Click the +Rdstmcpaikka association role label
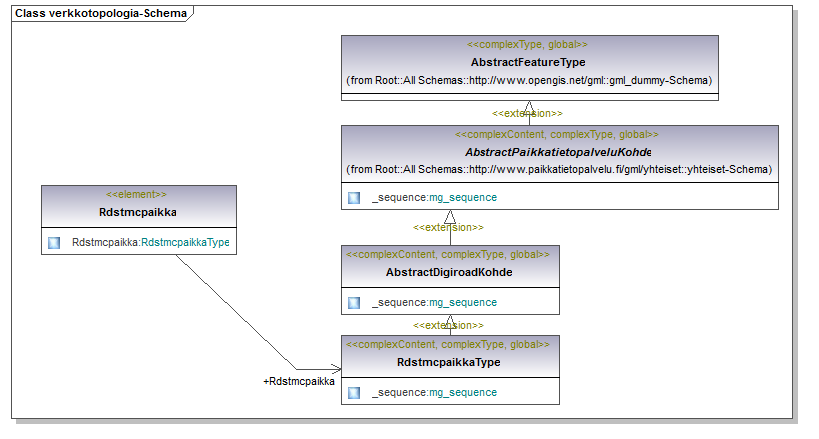The image size is (819, 439). [x=299, y=382]
